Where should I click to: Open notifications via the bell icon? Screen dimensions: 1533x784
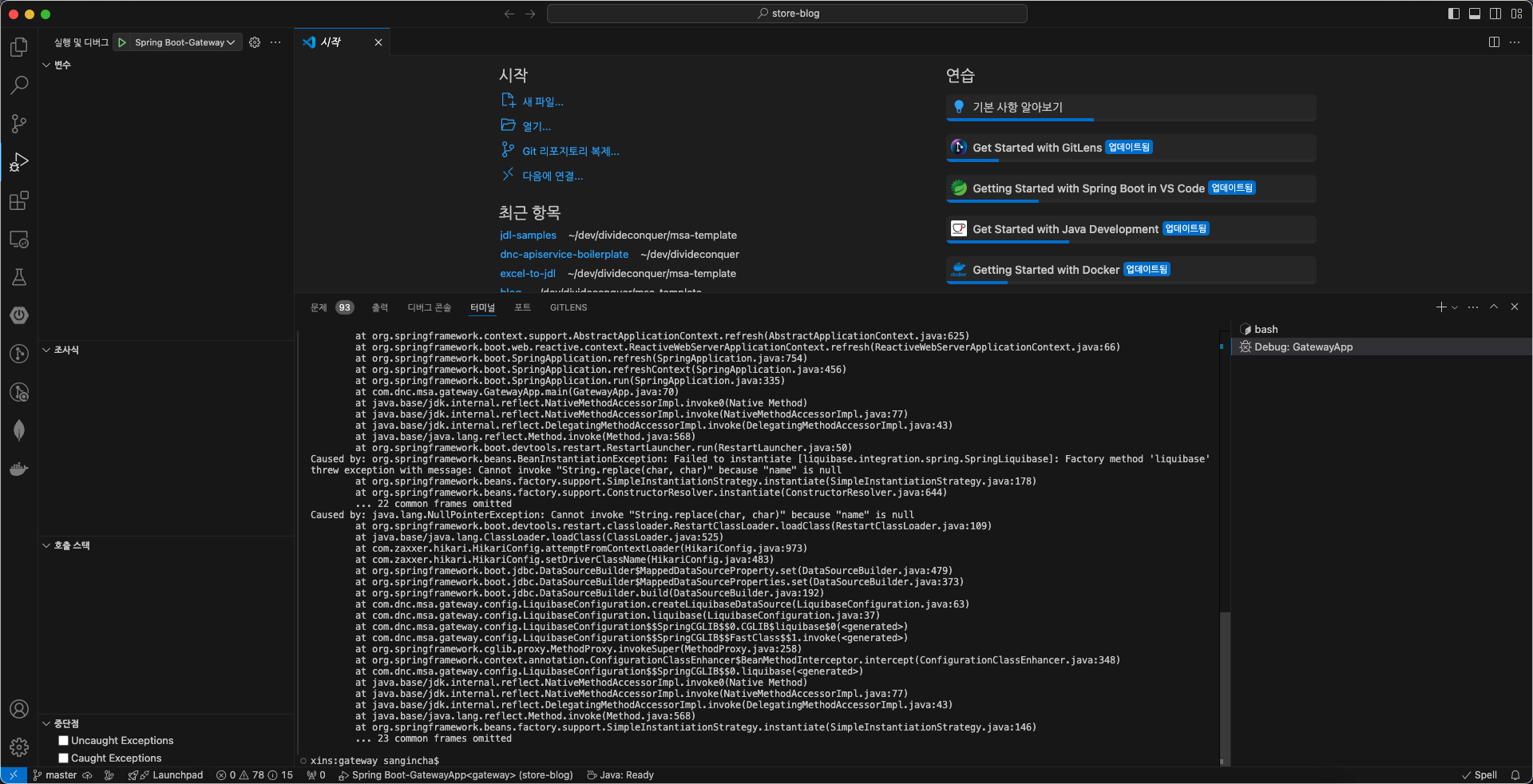click(x=1515, y=775)
